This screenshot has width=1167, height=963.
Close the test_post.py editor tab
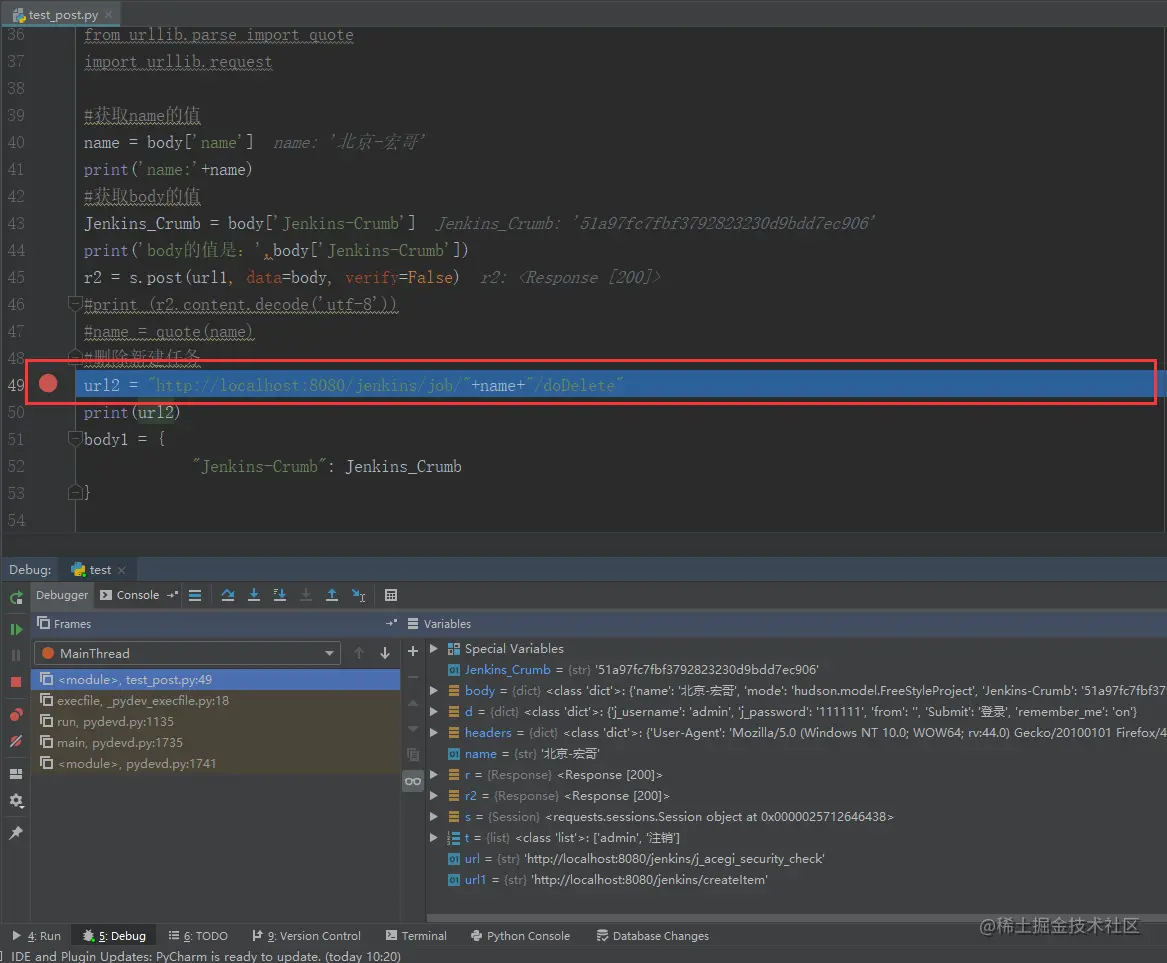(109, 14)
